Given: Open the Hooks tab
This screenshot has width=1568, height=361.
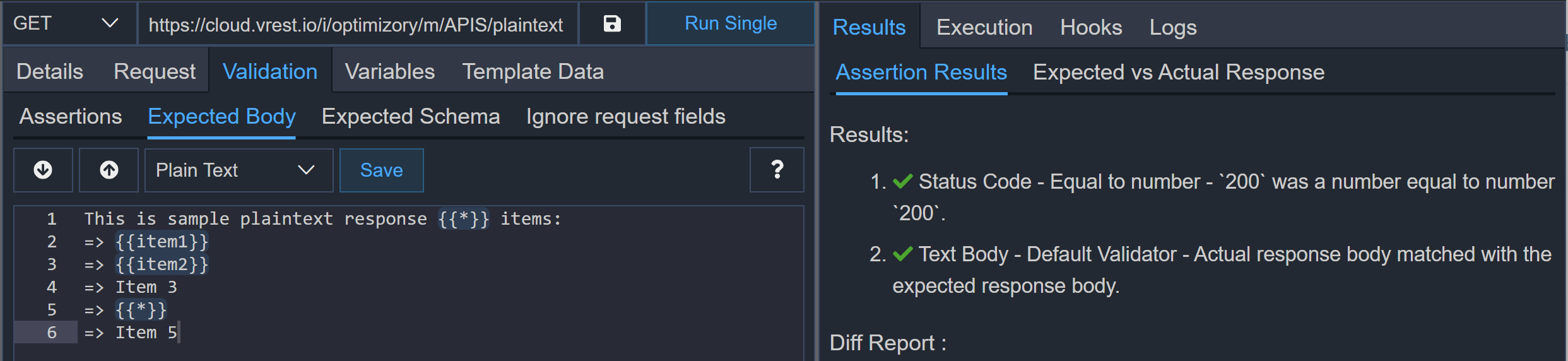Looking at the screenshot, I should pyautogui.click(x=1090, y=27).
